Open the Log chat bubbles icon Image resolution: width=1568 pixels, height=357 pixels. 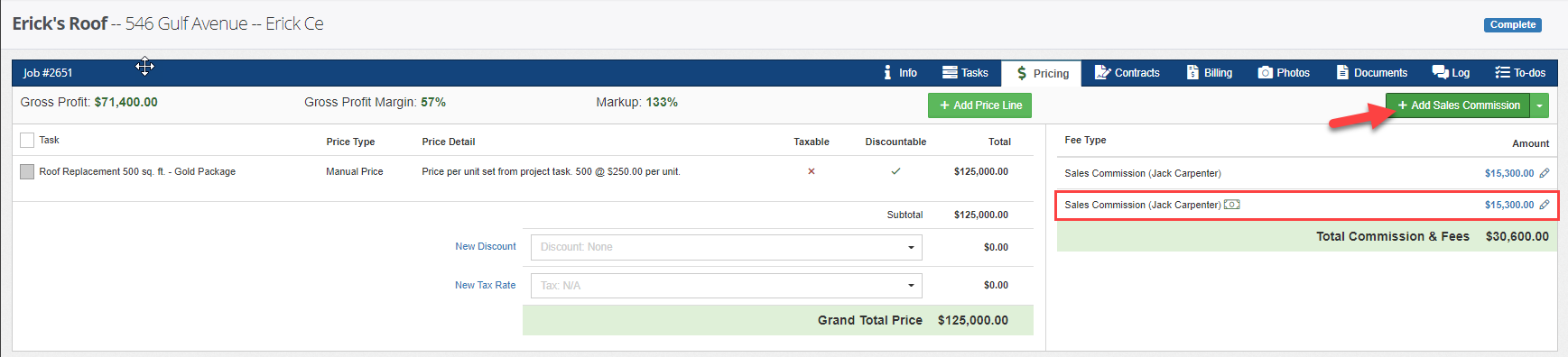[1440, 72]
